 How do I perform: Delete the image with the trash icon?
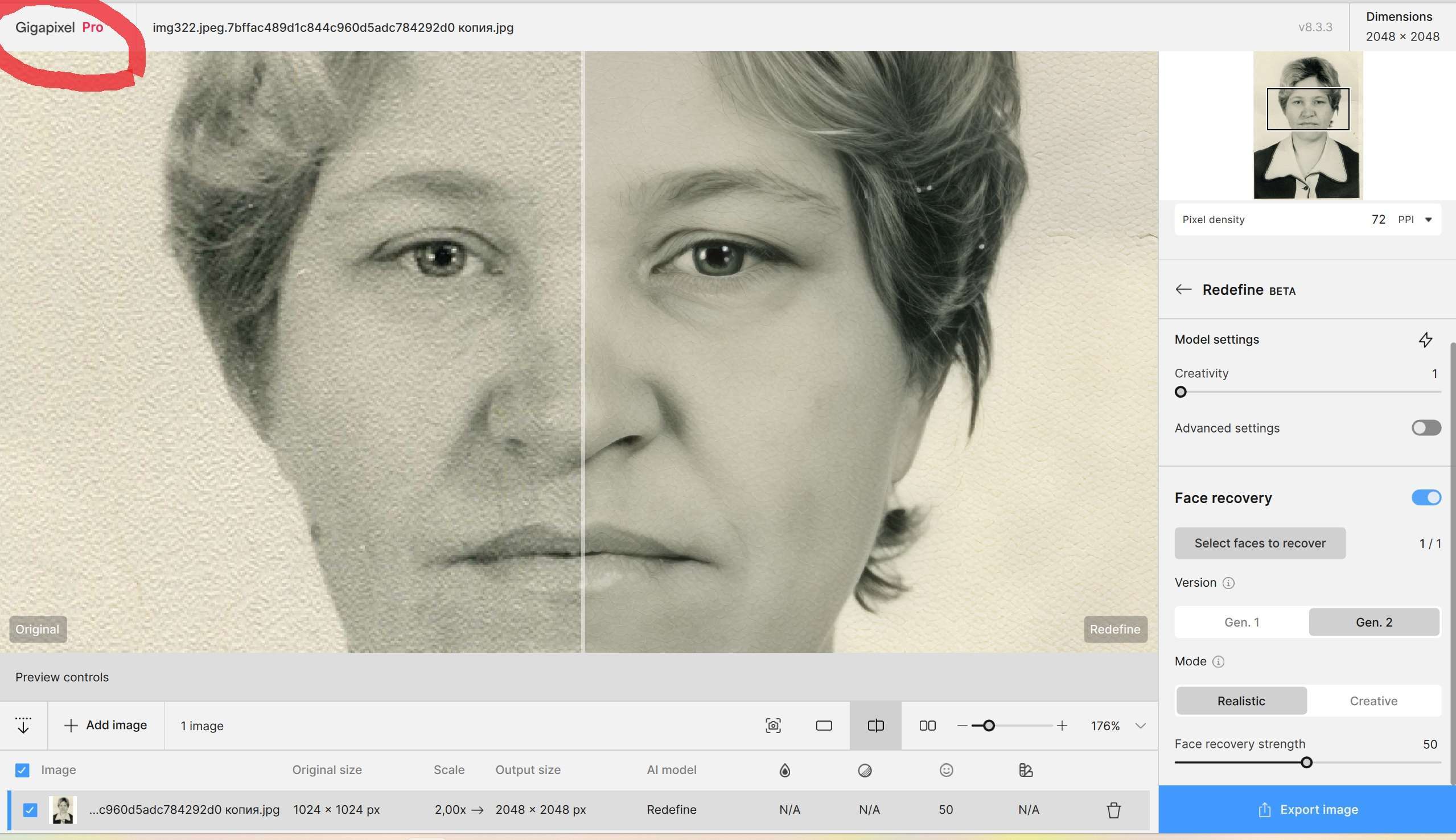(1113, 810)
